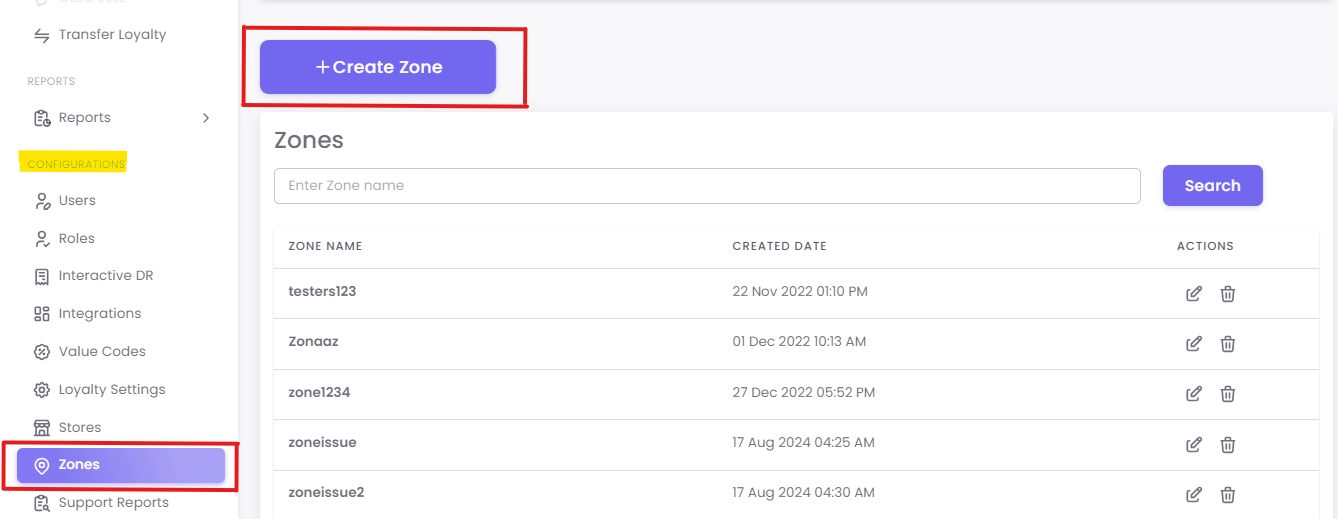Navigate to Stores in sidebar

(79, 428)
